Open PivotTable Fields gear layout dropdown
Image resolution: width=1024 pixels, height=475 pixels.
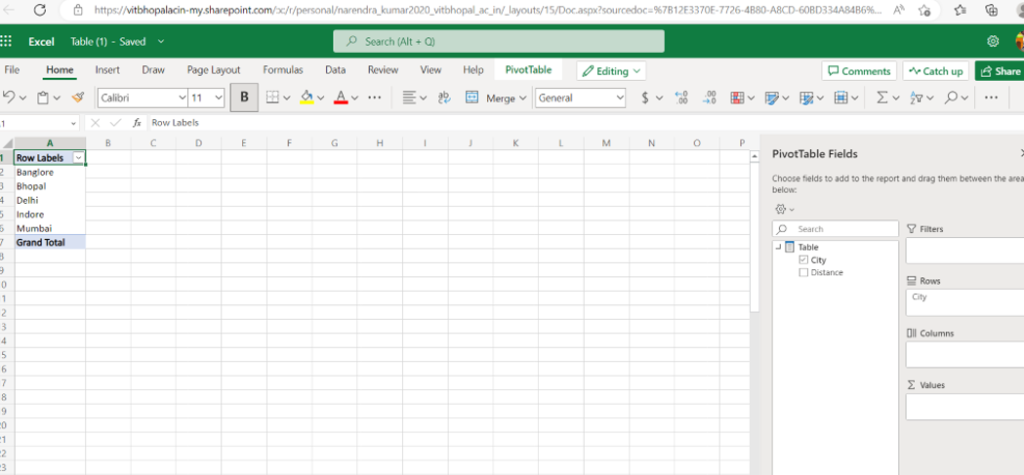point(784,209)
